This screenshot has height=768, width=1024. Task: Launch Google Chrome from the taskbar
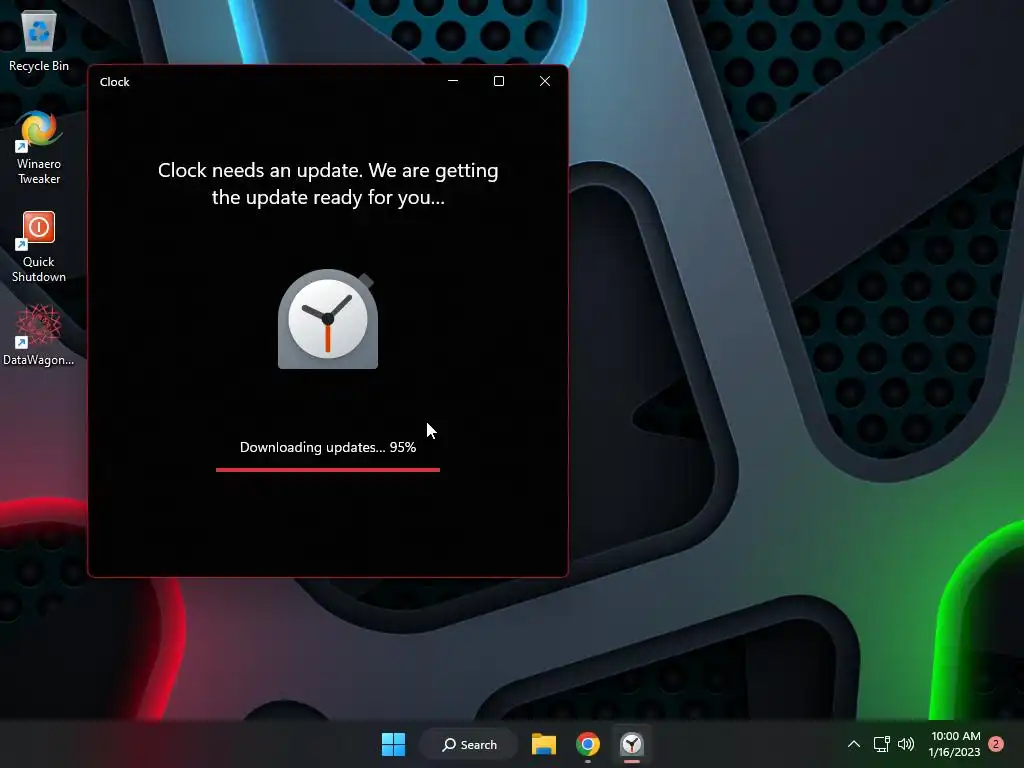click(588, 744)
